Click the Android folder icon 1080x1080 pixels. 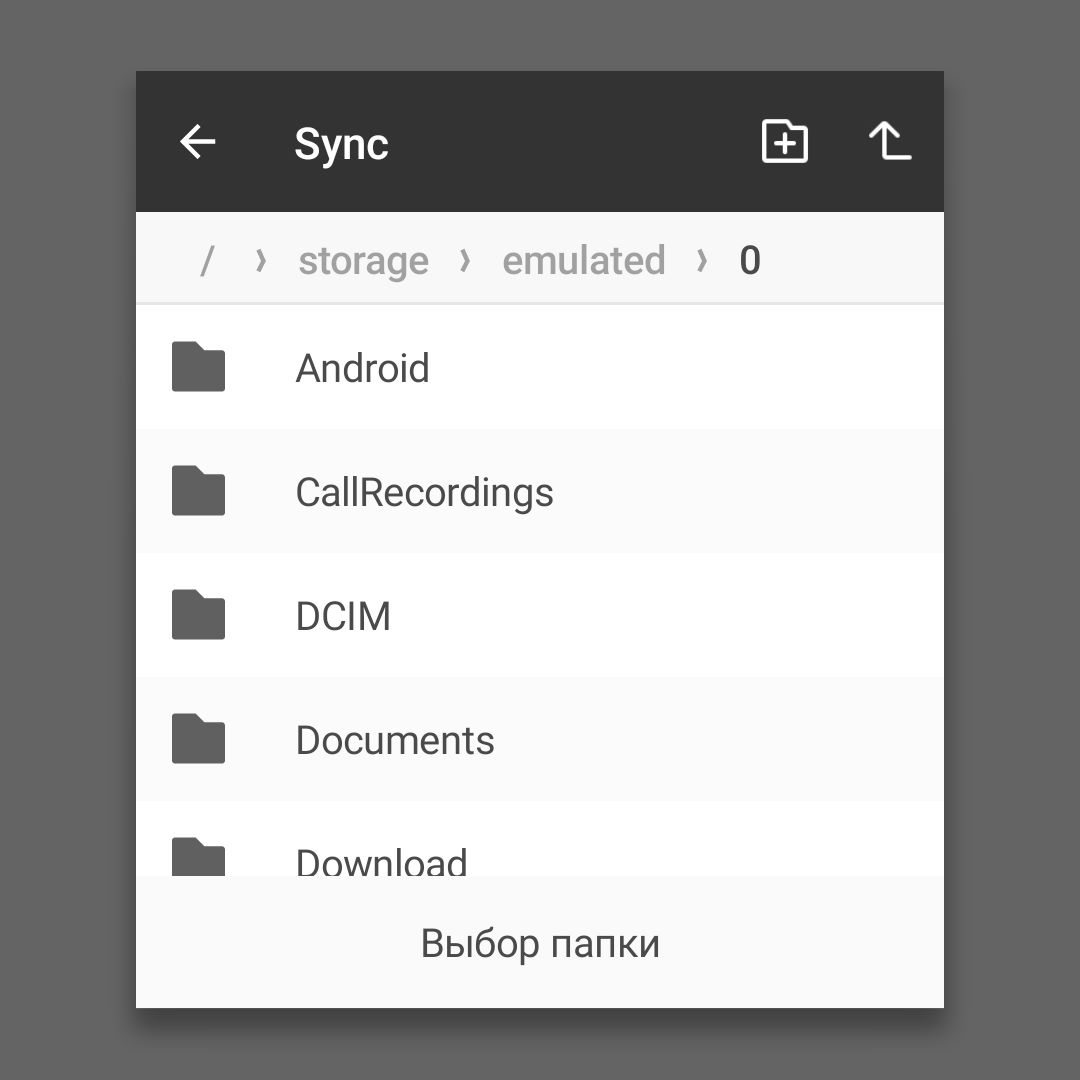click(198, 366)
